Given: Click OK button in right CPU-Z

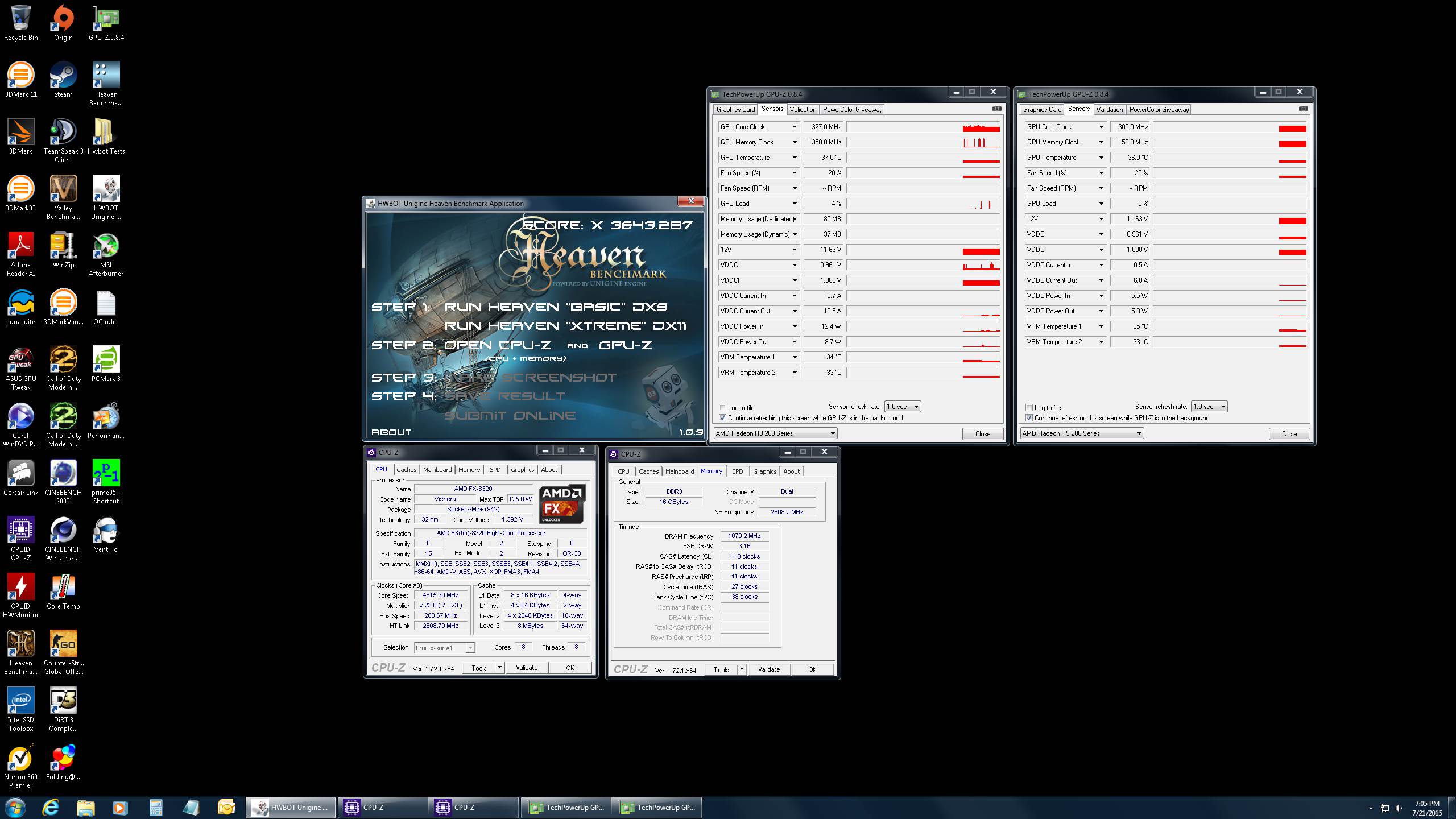Looking at the screenshot, I should (x=812, y=669).
